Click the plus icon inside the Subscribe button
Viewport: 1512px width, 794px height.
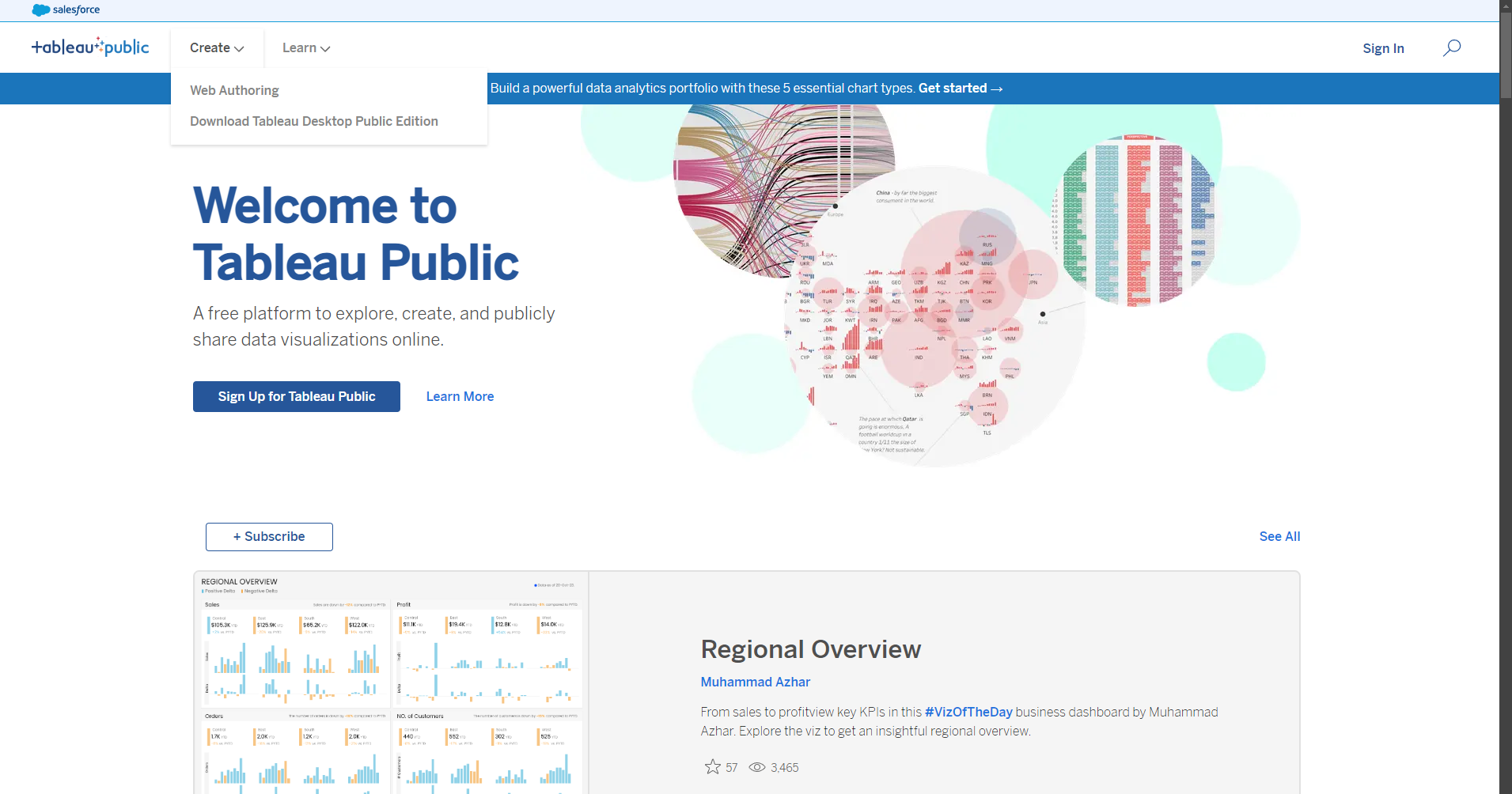click(x=237, y=536)
